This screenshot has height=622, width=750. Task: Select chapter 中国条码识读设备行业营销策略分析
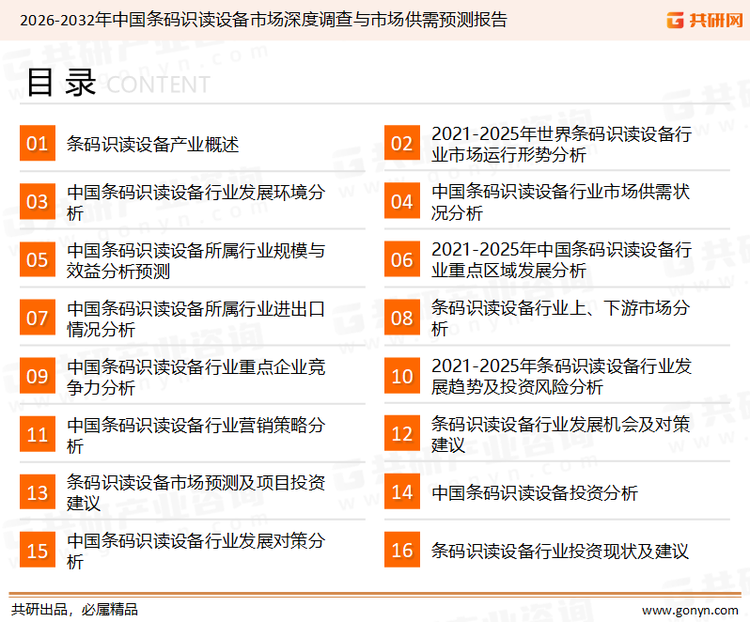[x=196, y=435]
